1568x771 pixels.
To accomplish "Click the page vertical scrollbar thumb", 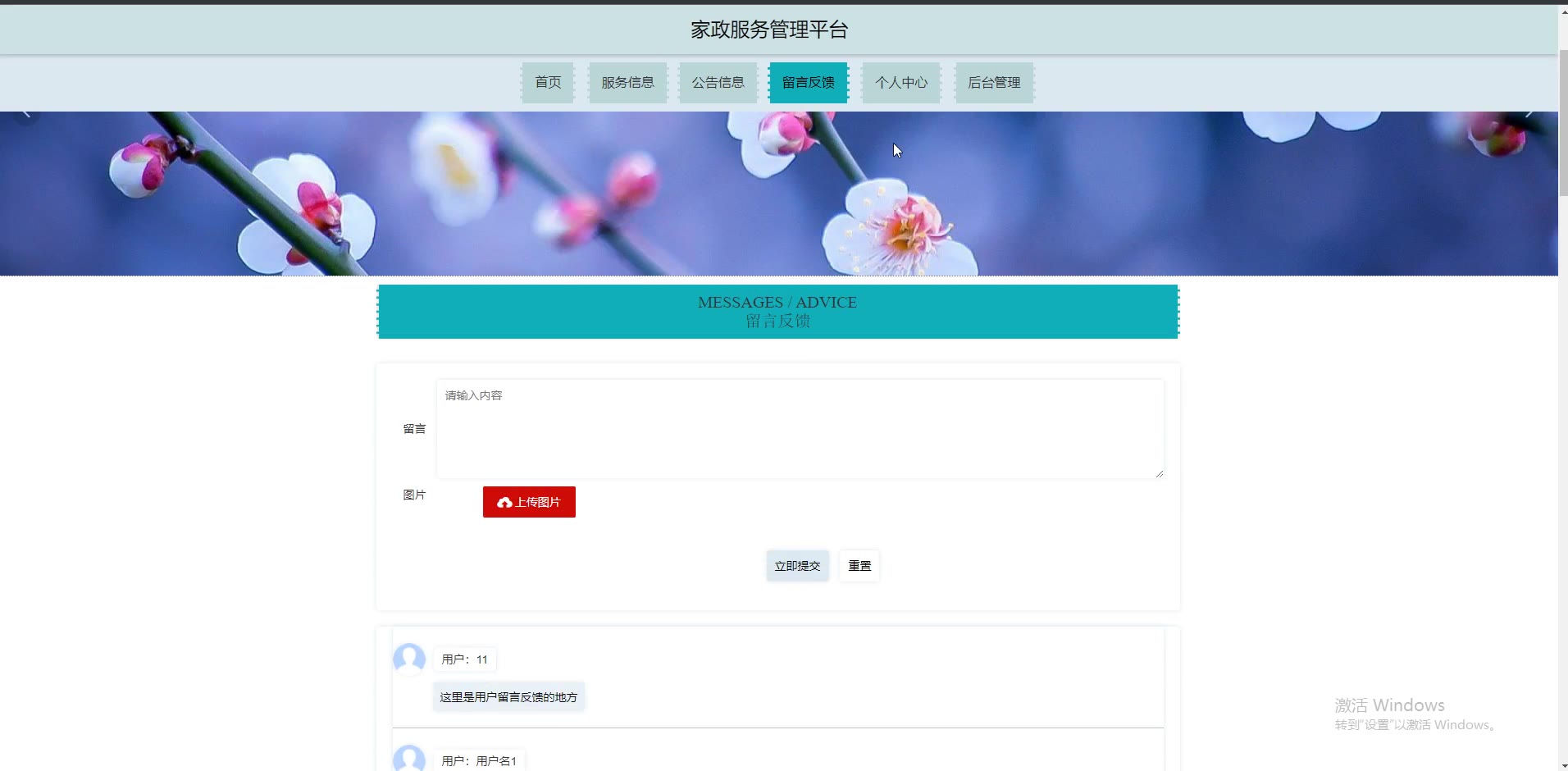I will [x=1563, y=123].
